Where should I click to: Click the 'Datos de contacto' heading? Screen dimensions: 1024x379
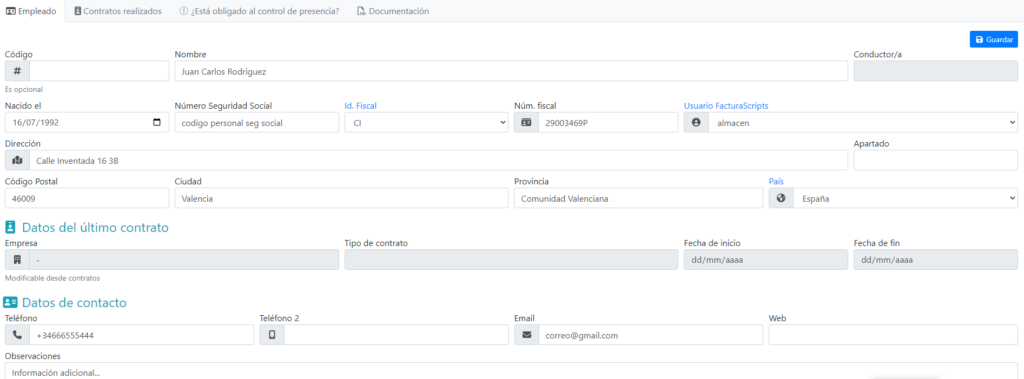(x=74, y=303)
